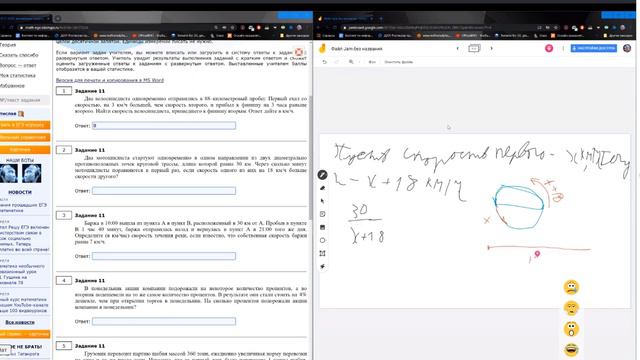640x360 pixels.
Task: Open the Jamboard home logo
Action: [322, 49]
